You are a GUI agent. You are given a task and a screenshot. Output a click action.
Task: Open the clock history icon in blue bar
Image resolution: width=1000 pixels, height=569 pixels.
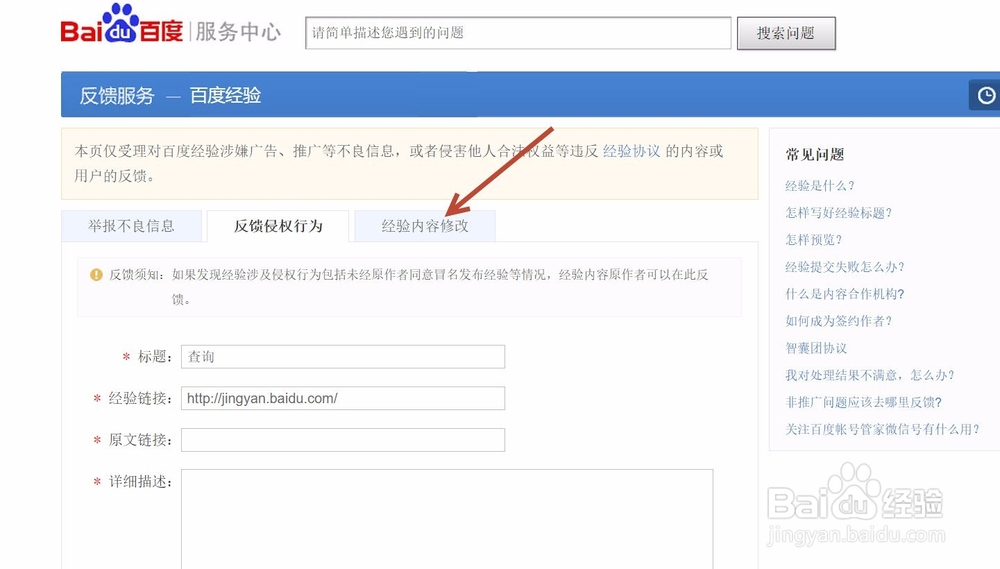(x=986, y=95)
